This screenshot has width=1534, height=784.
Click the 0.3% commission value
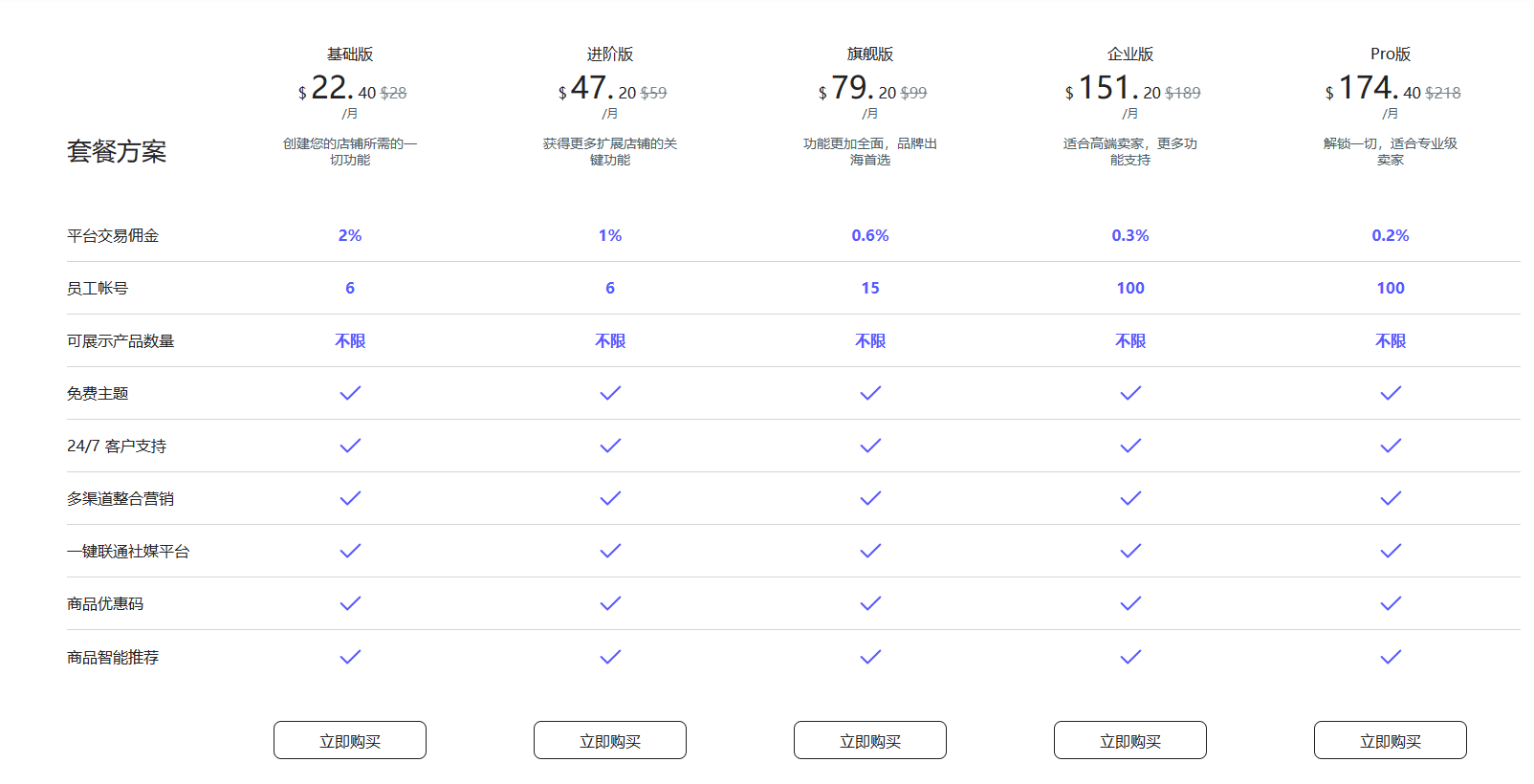click(1130, 235)
